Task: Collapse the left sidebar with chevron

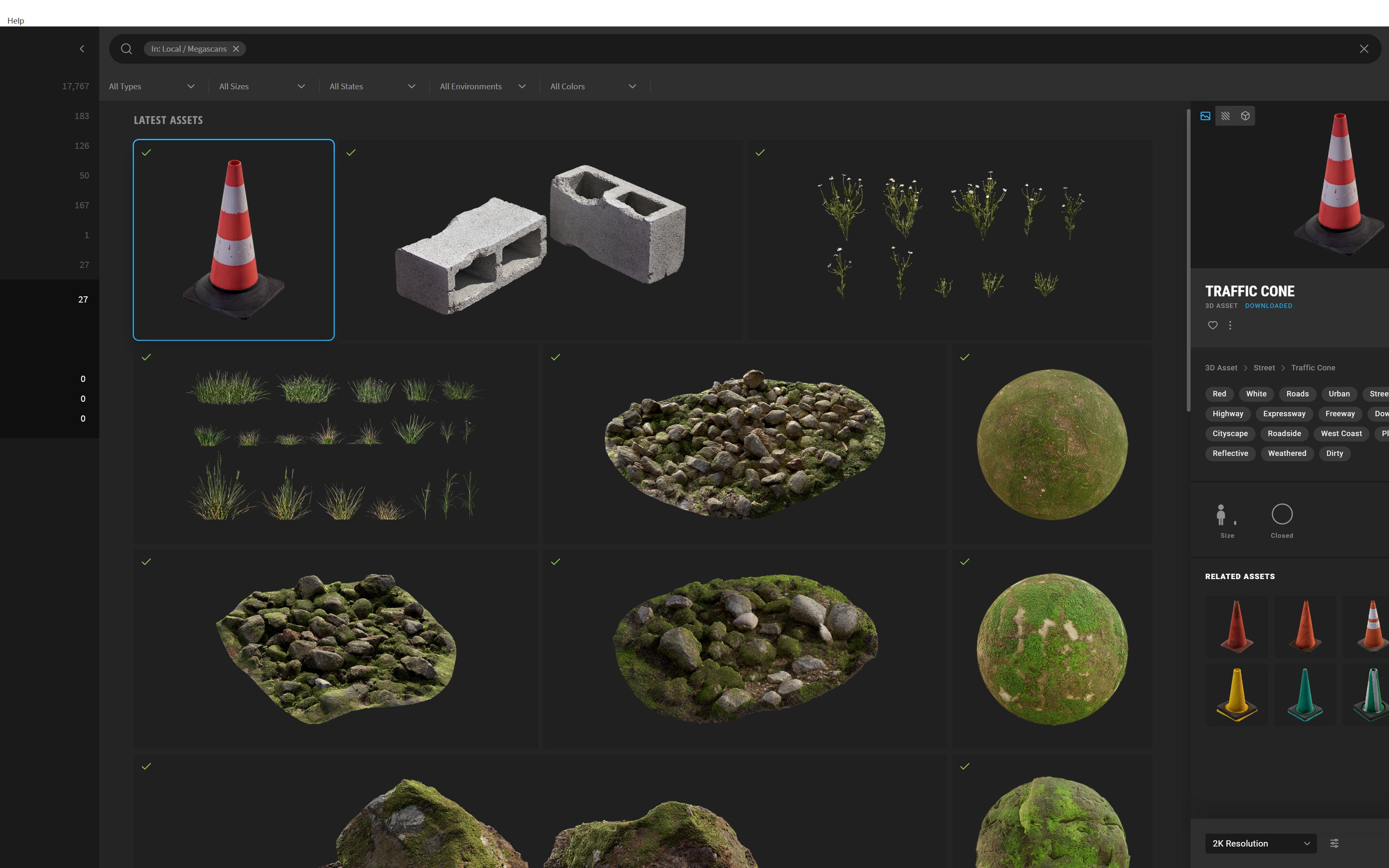Action: (x=81, y=48)
